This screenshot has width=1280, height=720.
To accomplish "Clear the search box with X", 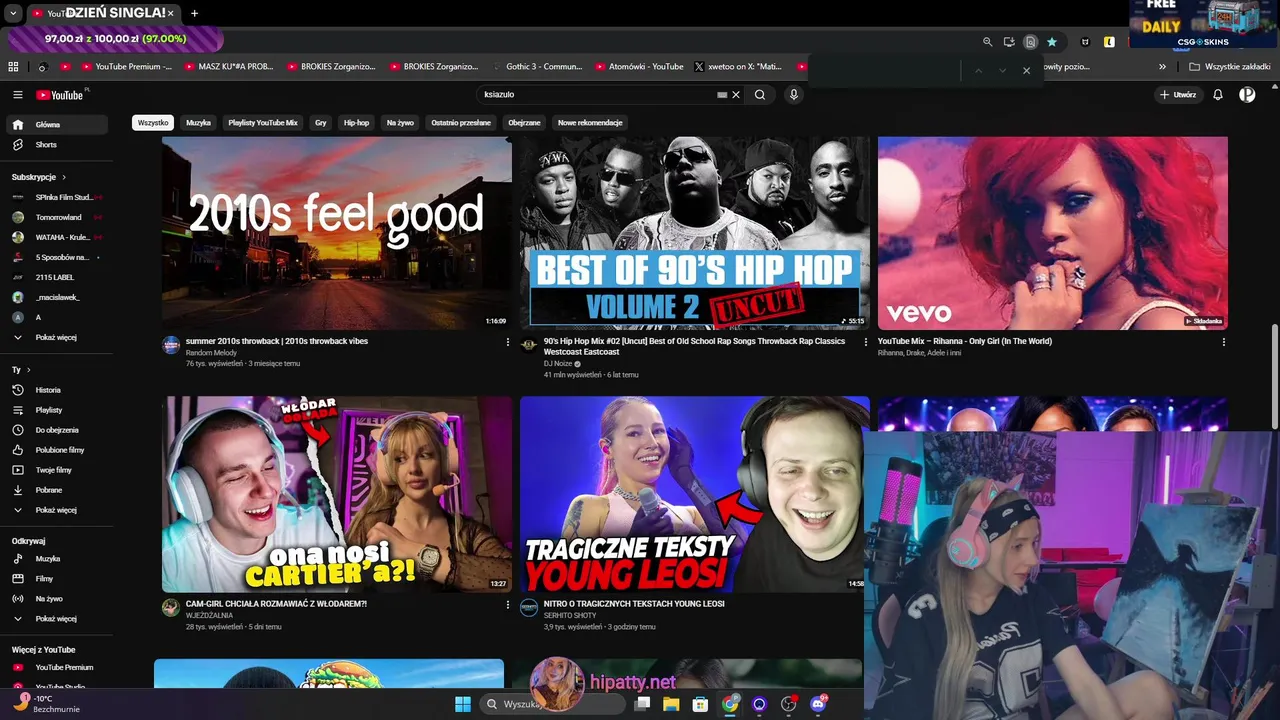I will pyautogui.click(x=736, y=95).
